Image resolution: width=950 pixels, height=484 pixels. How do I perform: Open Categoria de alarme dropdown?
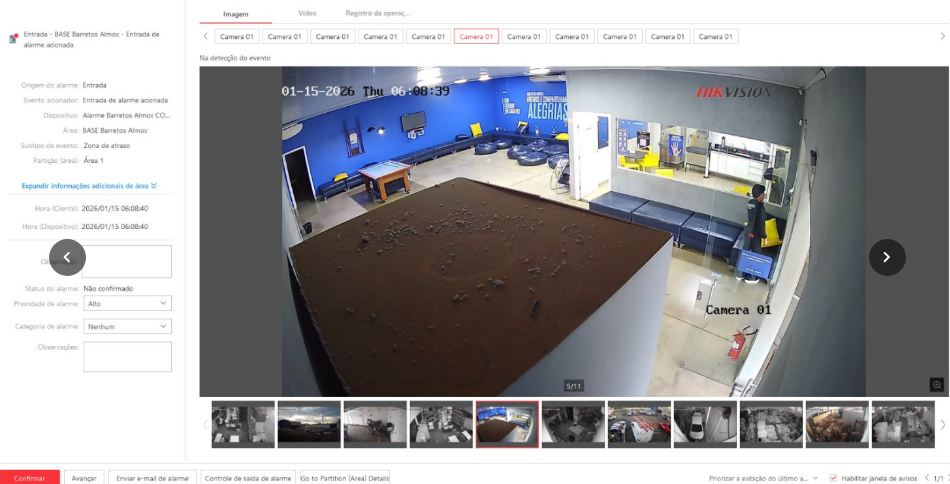tap(127, 326)
